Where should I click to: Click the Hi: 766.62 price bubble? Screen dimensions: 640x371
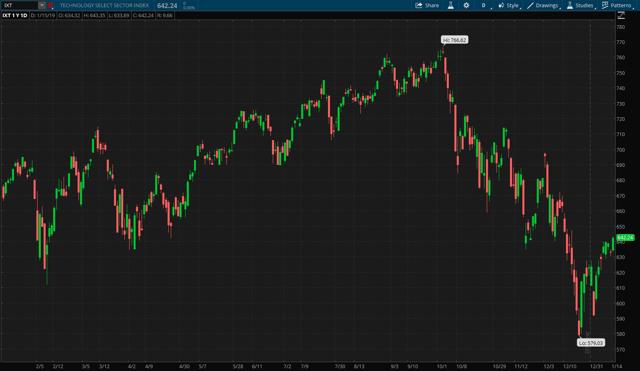point(454,40)
